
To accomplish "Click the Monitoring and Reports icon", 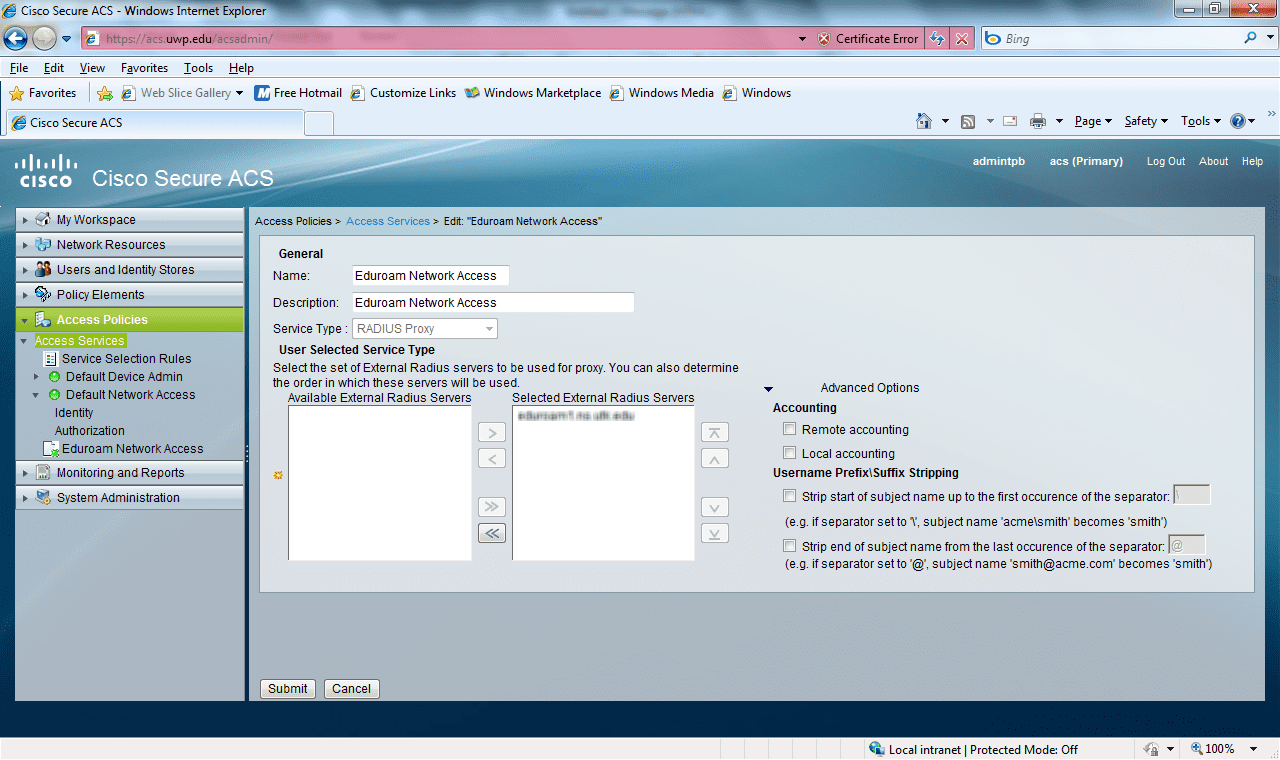I will [x=43, y=473].
